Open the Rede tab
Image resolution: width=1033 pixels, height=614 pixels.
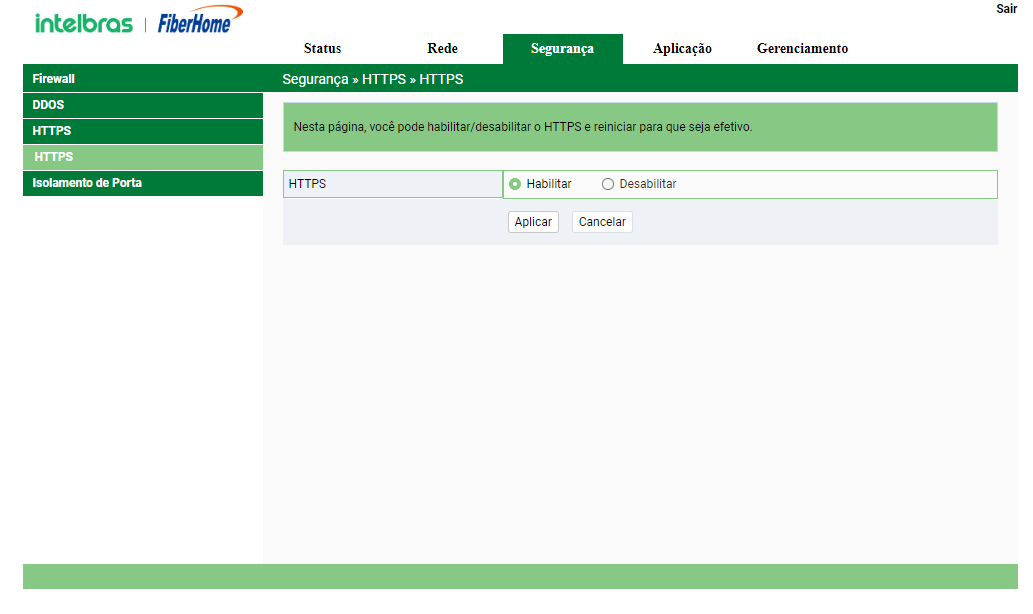click(x=442, y=49)
